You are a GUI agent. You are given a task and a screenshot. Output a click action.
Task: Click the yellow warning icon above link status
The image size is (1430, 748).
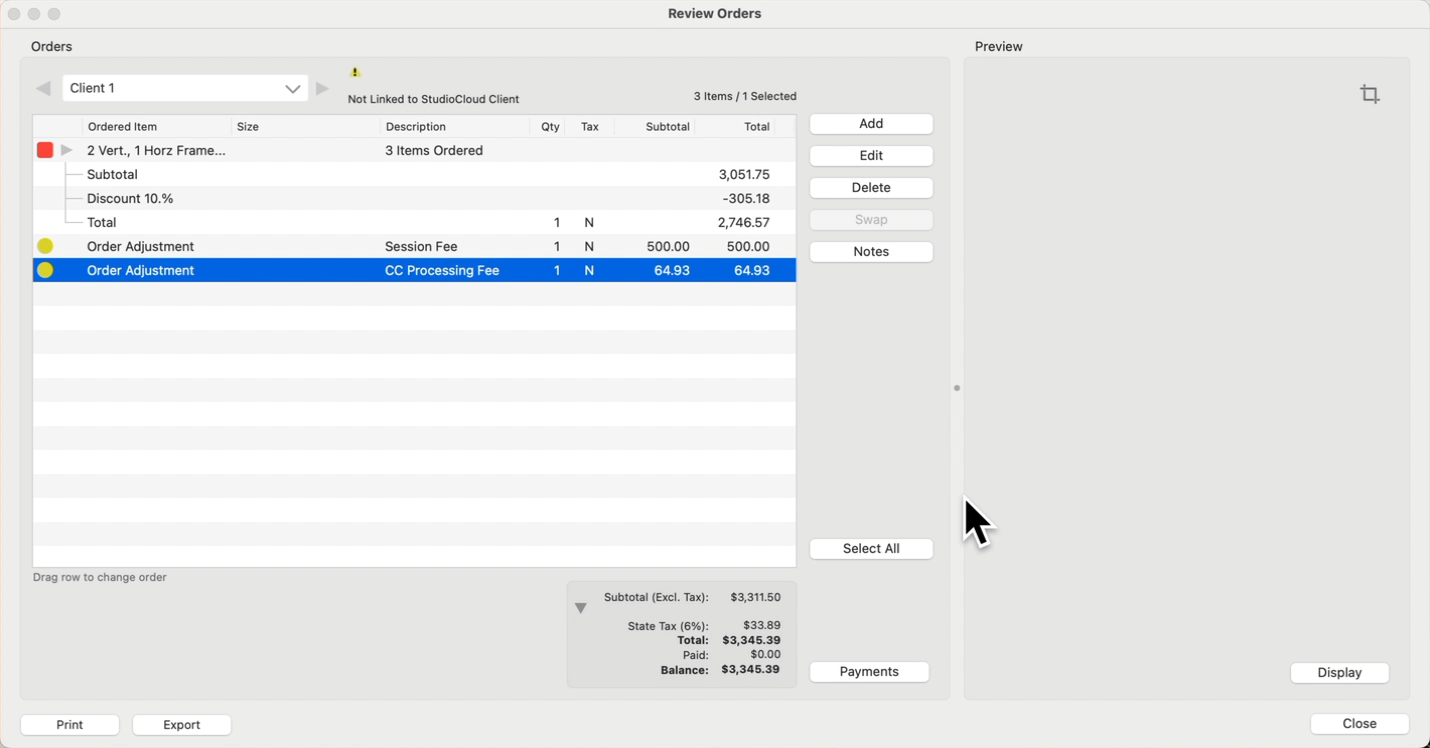pyautogui.click(x=355, y=72)
